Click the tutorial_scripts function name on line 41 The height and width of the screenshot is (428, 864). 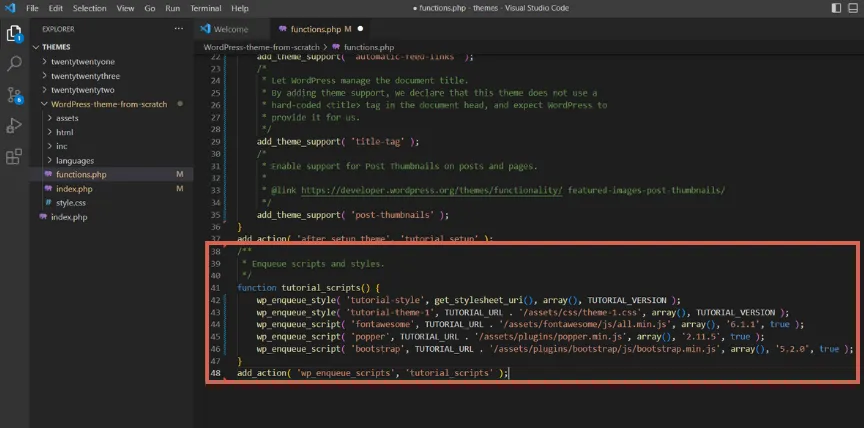click(x=321, y=288)
